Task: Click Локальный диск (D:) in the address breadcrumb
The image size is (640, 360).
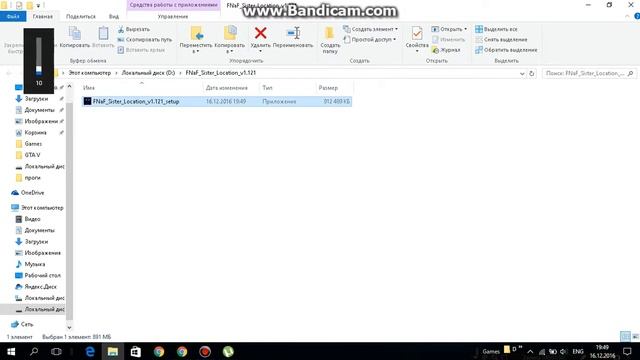Action: click(x=148, y=73)
